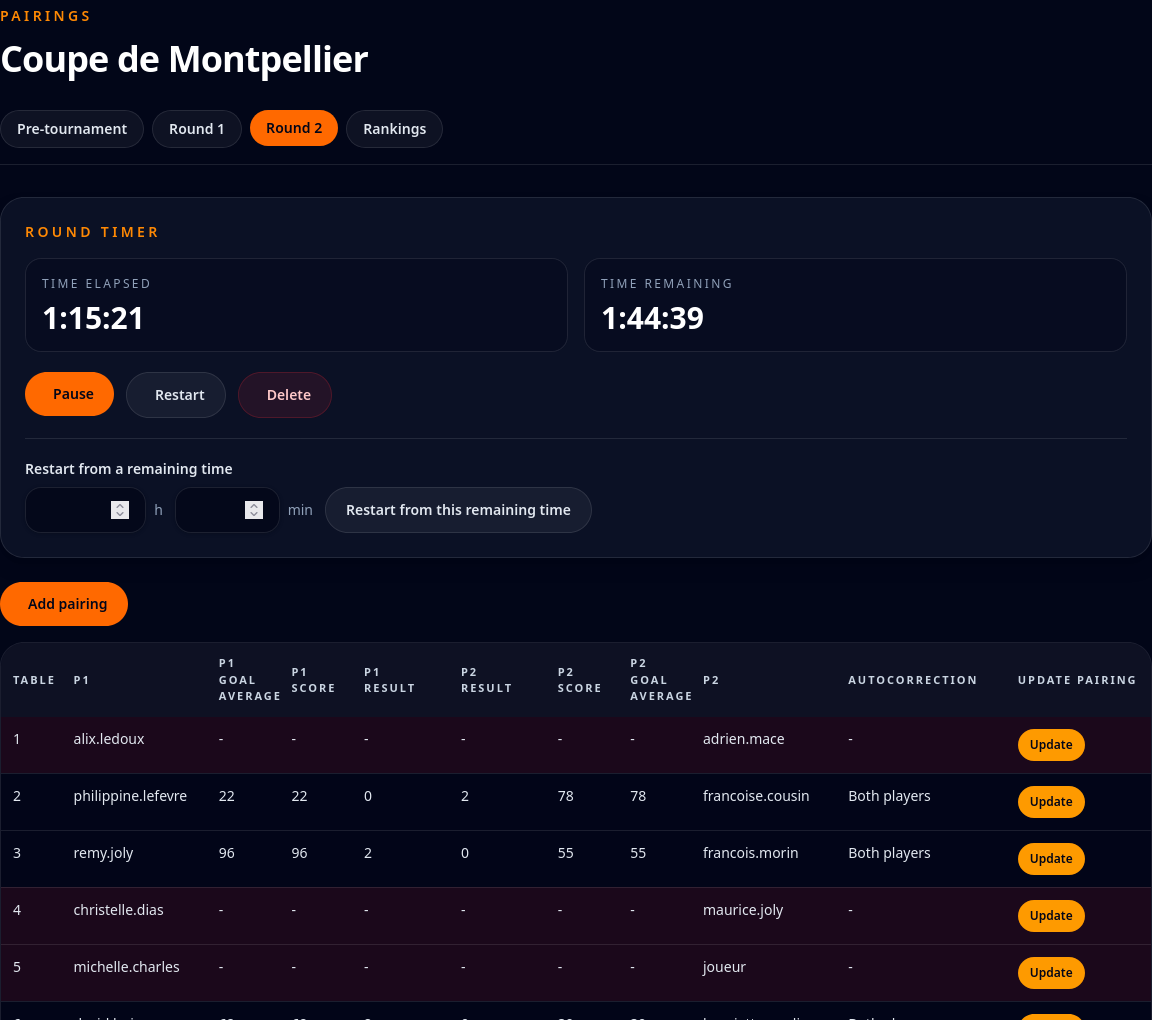1152x1020 pixels.
Task: Click Both players in francois.morin row
Action: [x=889, y=853]
